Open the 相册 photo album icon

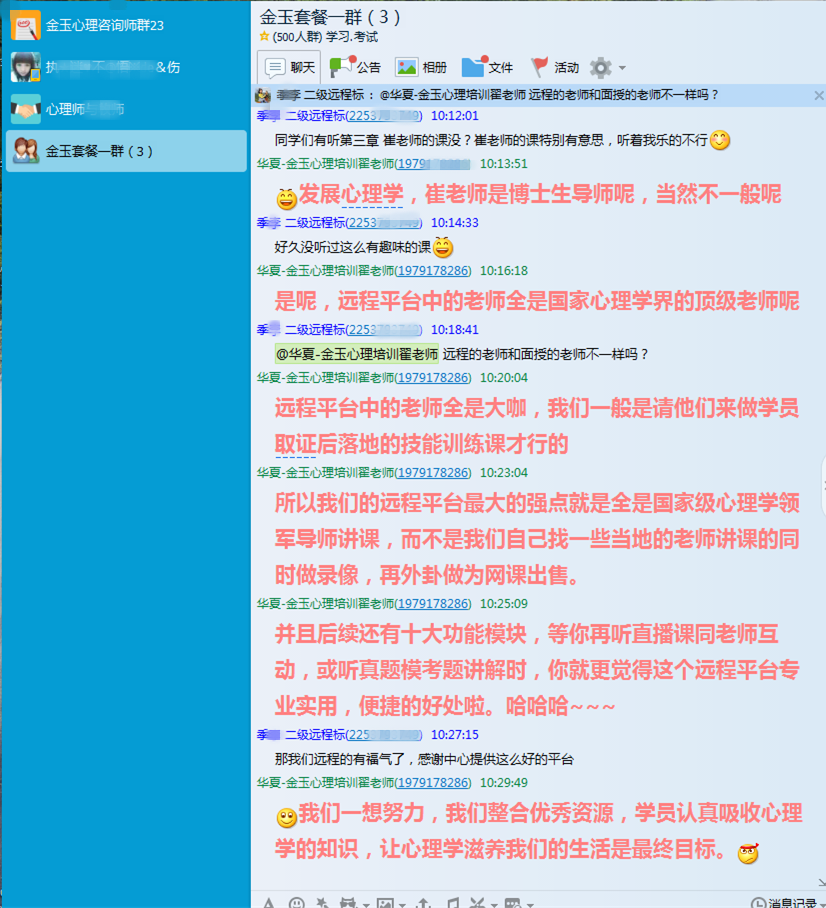coord(421,68)
